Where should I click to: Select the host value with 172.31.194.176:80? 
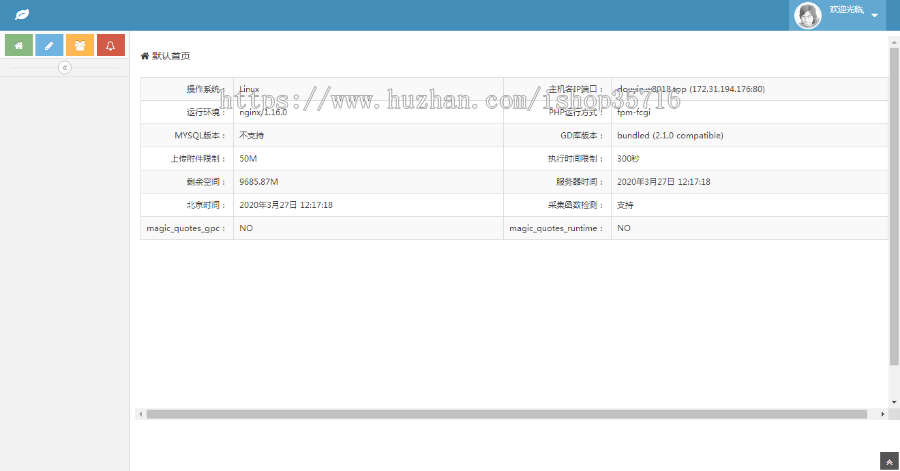[x=691, y=89]
